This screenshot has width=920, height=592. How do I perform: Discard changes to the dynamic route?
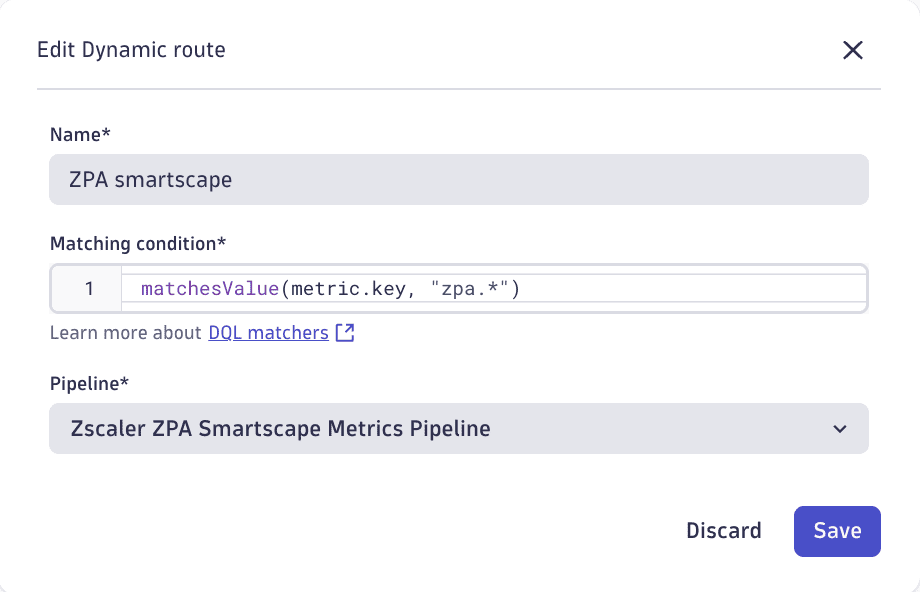[x=723, y=531]
